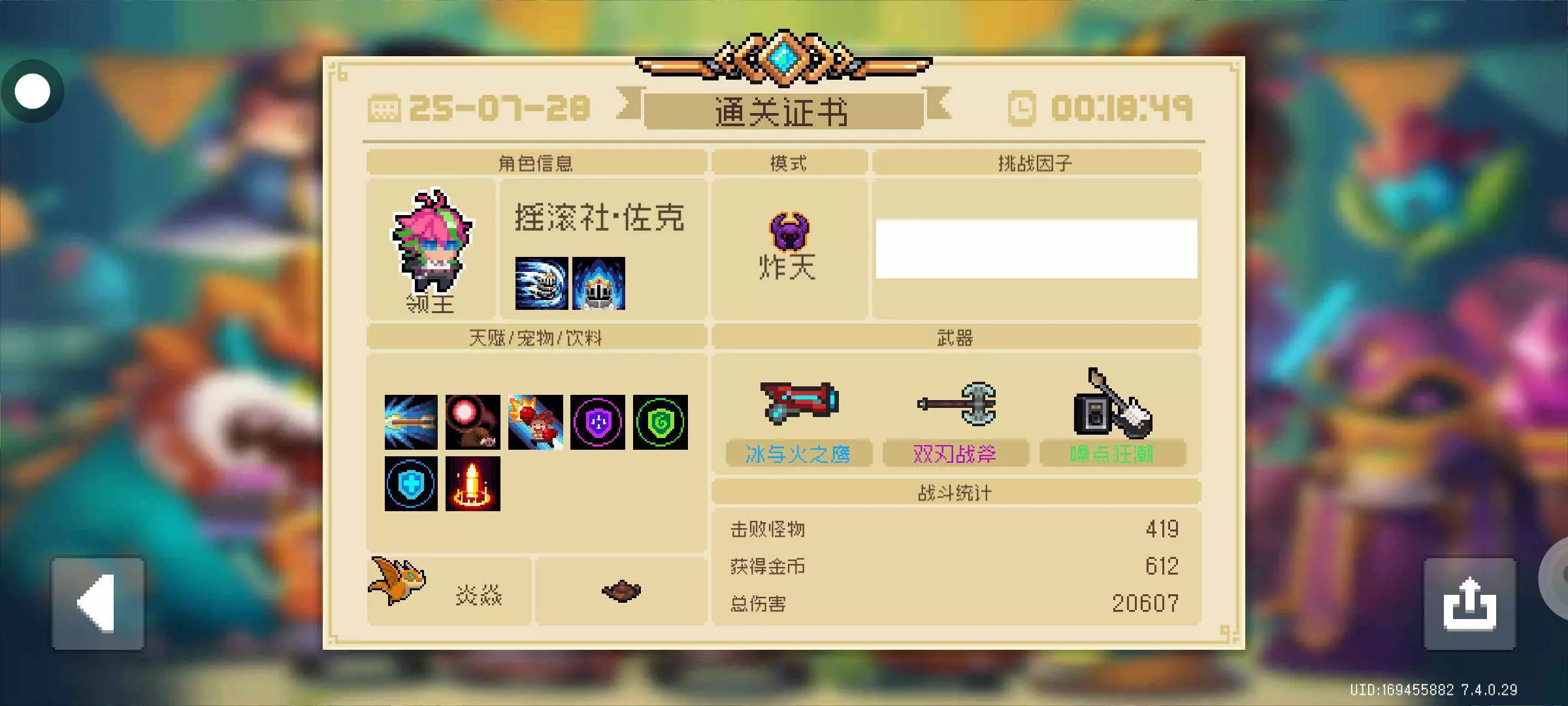Screen dimensions: 1568x706
Task: Tap the white 挑战因子 challenge factor box
Action: click(1036, 249)
